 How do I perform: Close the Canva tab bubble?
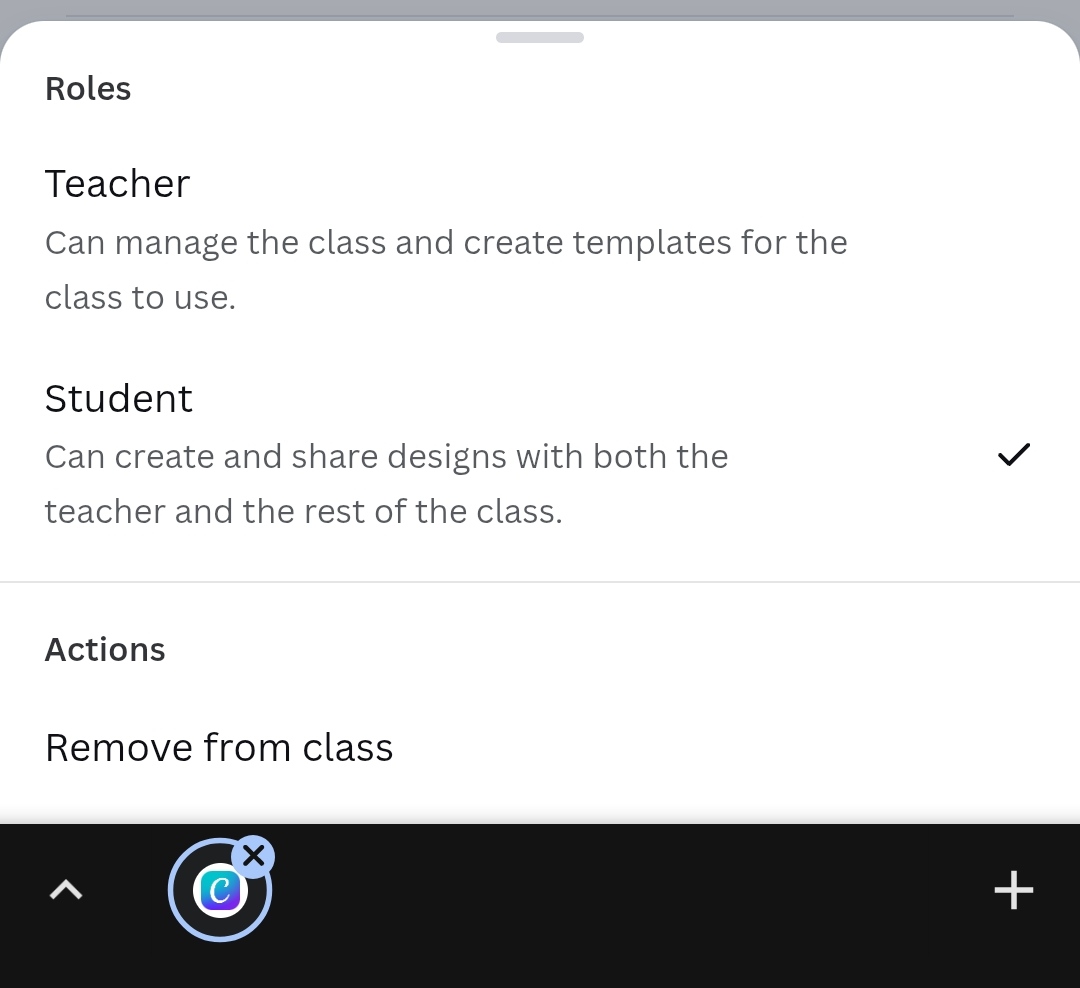(x=254, y=856)
